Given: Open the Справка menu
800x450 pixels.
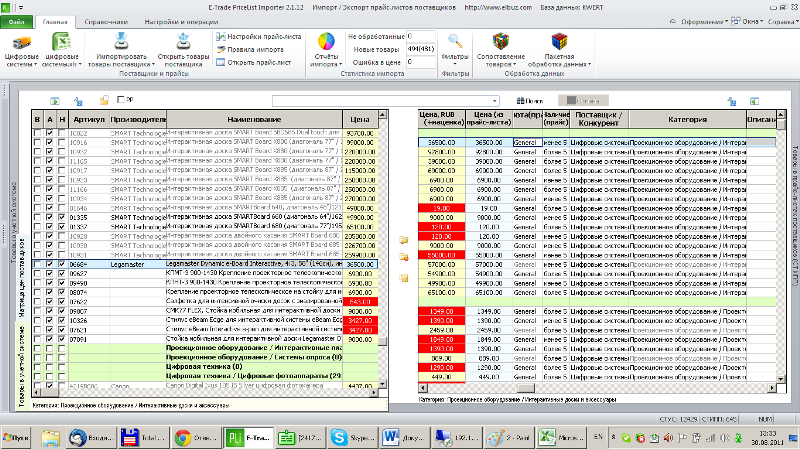Looking at the screenshot, I should [x=783, y=22].
